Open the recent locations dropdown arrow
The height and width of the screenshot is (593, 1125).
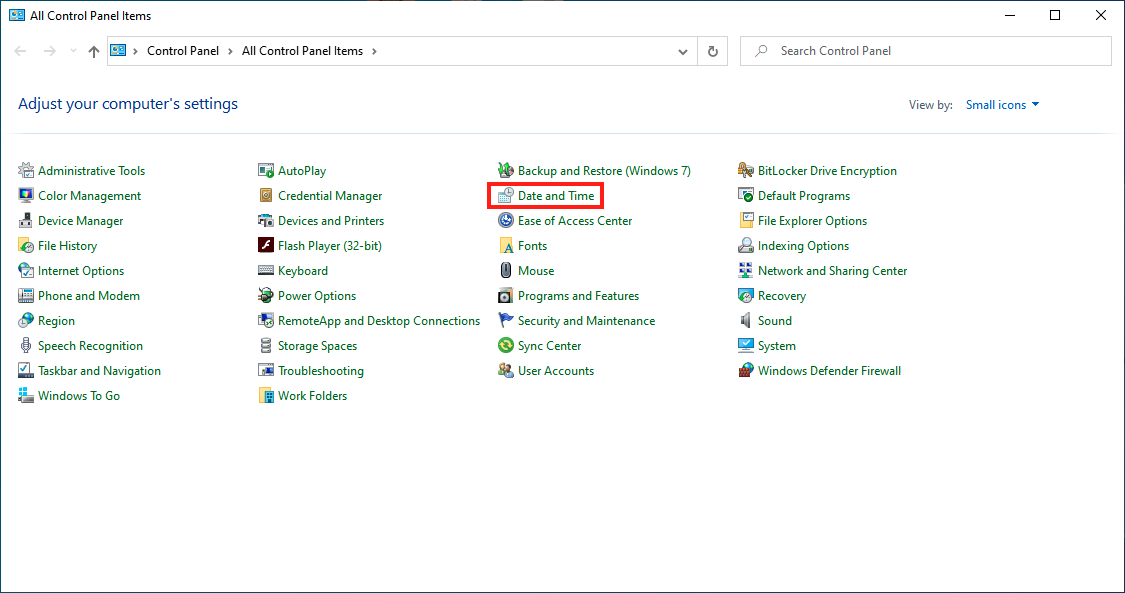[x=73, y=52]
